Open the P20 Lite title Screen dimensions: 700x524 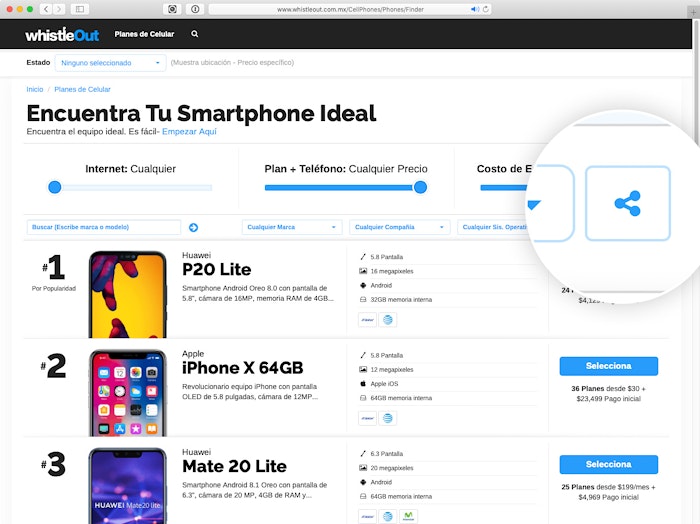coord(217,270)
